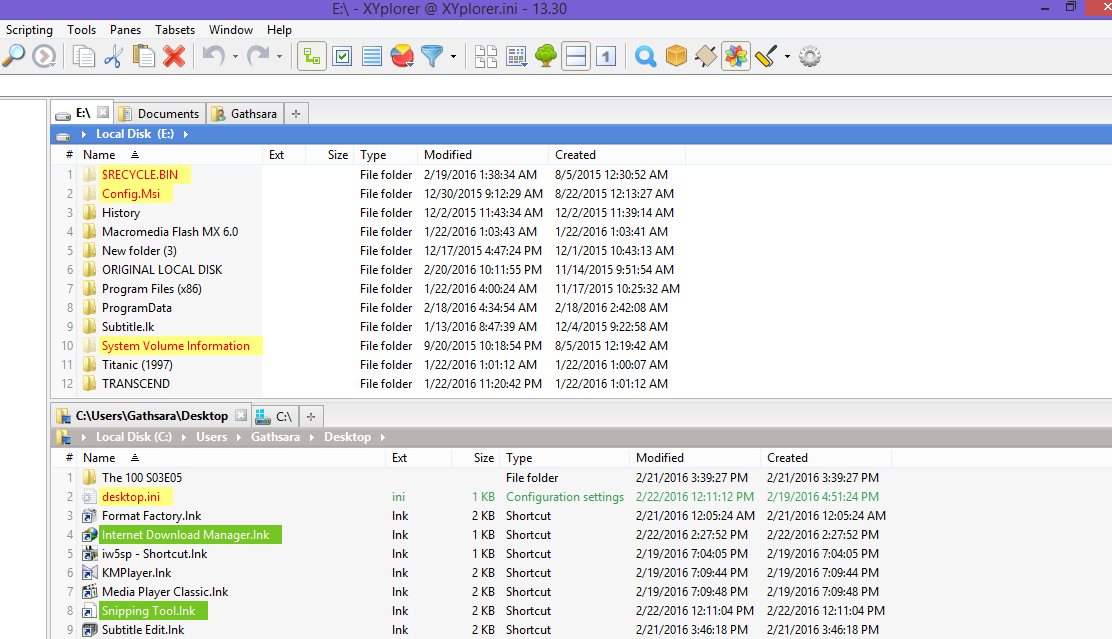Click KMPlayer.lnk file icon

[89, 573]
